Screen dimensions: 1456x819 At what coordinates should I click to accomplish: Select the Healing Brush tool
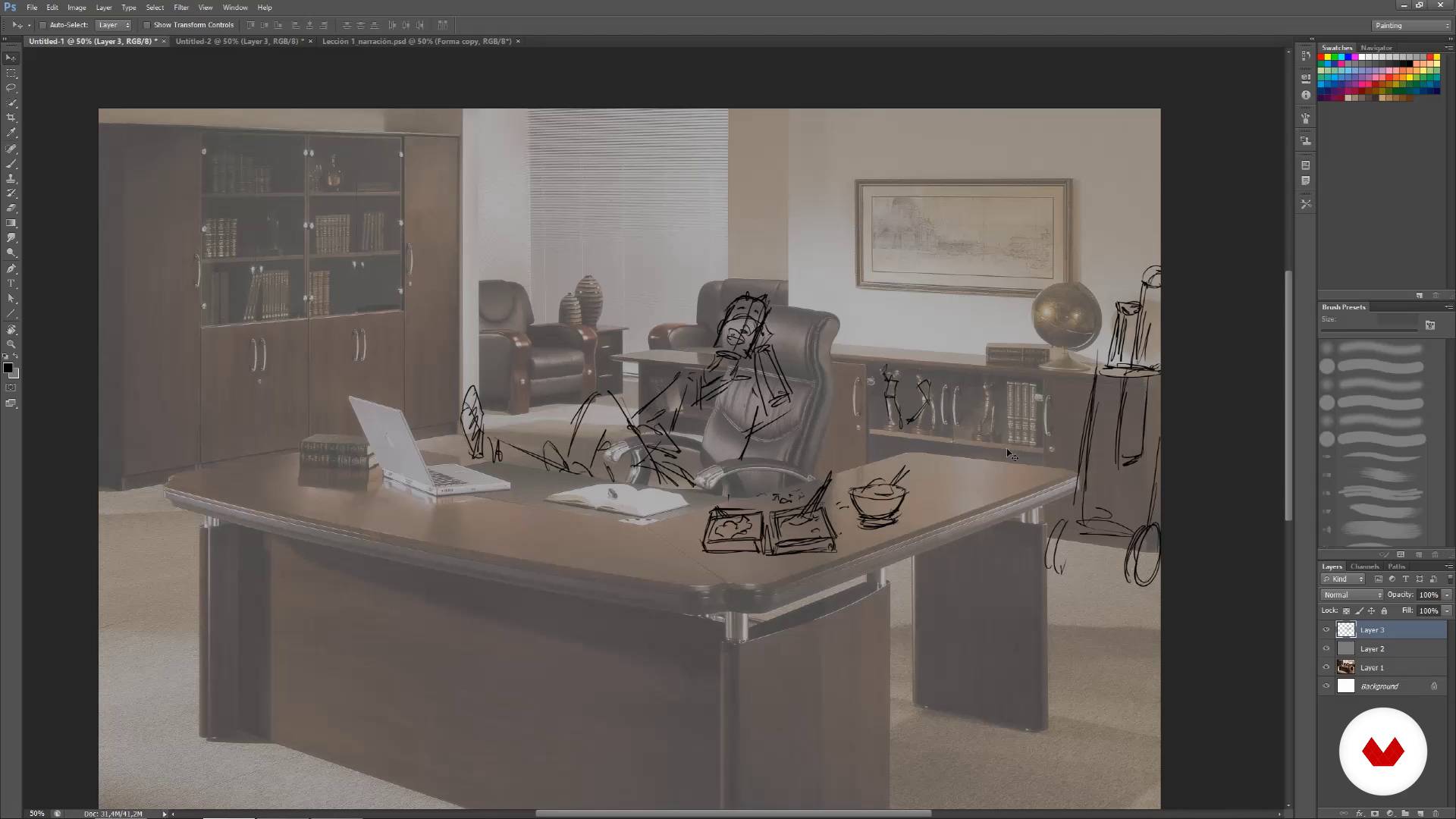[x=11, y=149]
